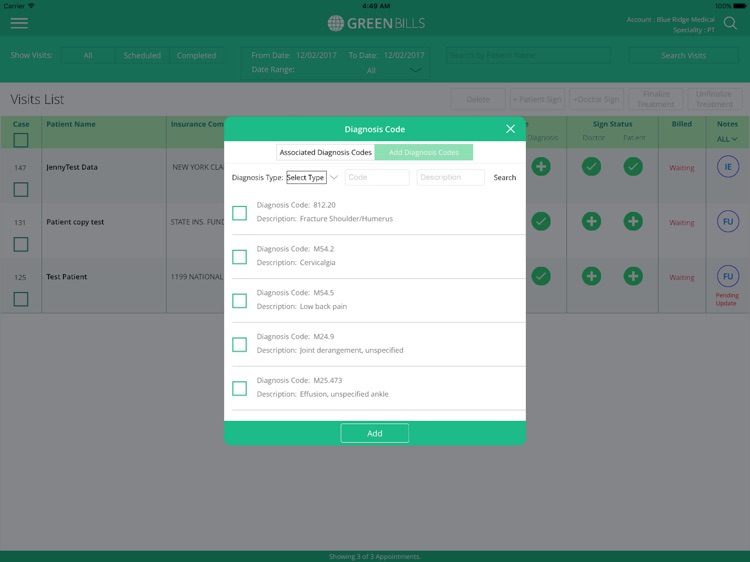Click the GreenBills globe logo
This screenshot has width=750, height=562.
(336, 23)
